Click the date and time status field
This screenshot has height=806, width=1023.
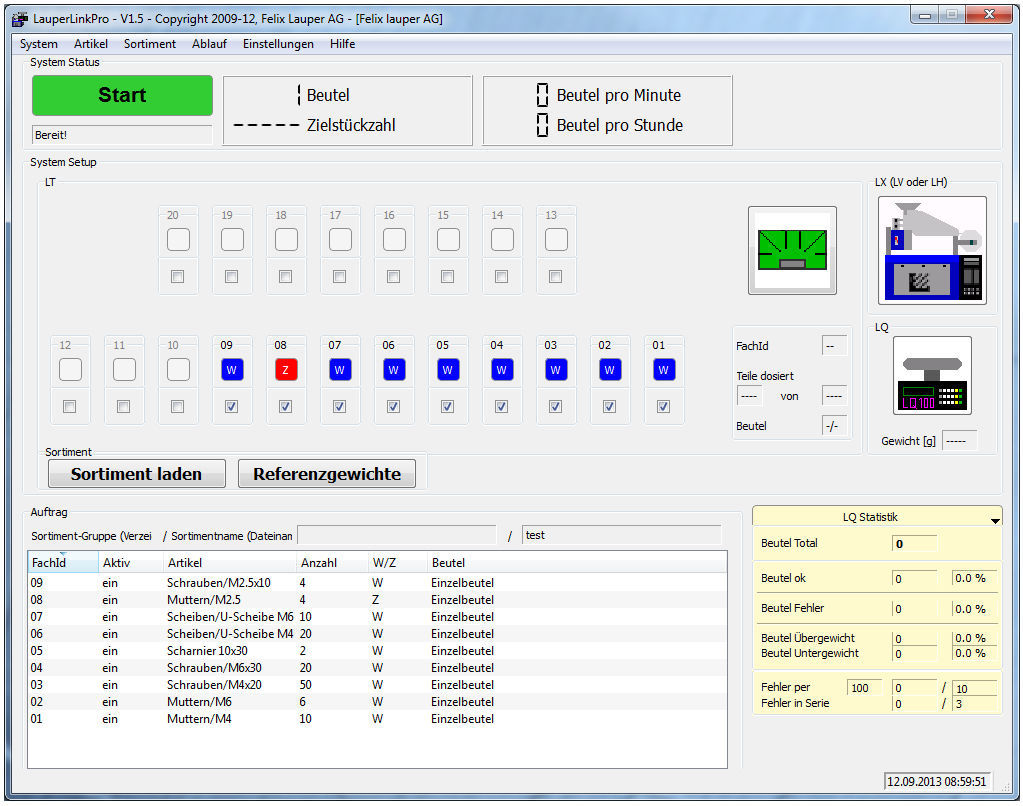pos(937,781)
